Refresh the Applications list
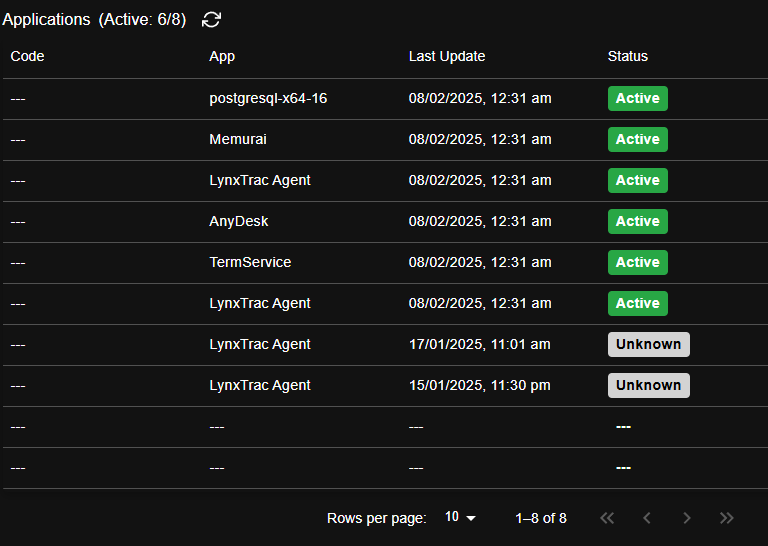 pos(211,20)
